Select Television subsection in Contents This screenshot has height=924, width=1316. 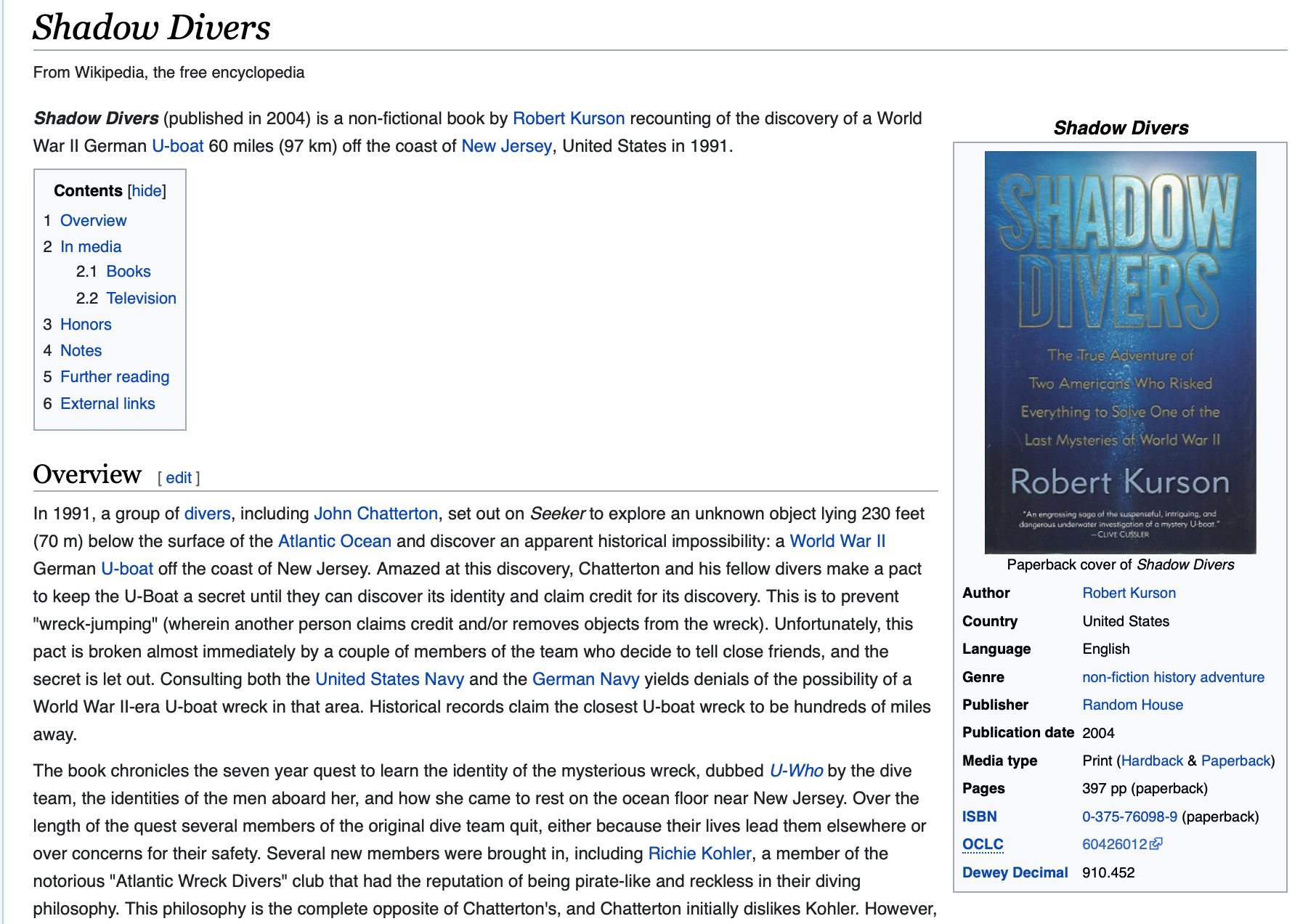pyautogui.click(x=141, y=298)
